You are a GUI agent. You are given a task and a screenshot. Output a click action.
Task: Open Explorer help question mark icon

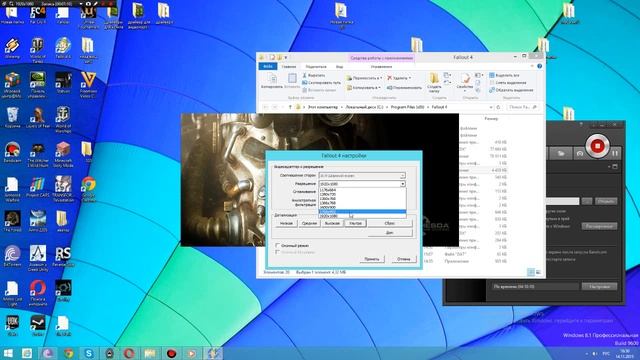(x=540, y=66)
